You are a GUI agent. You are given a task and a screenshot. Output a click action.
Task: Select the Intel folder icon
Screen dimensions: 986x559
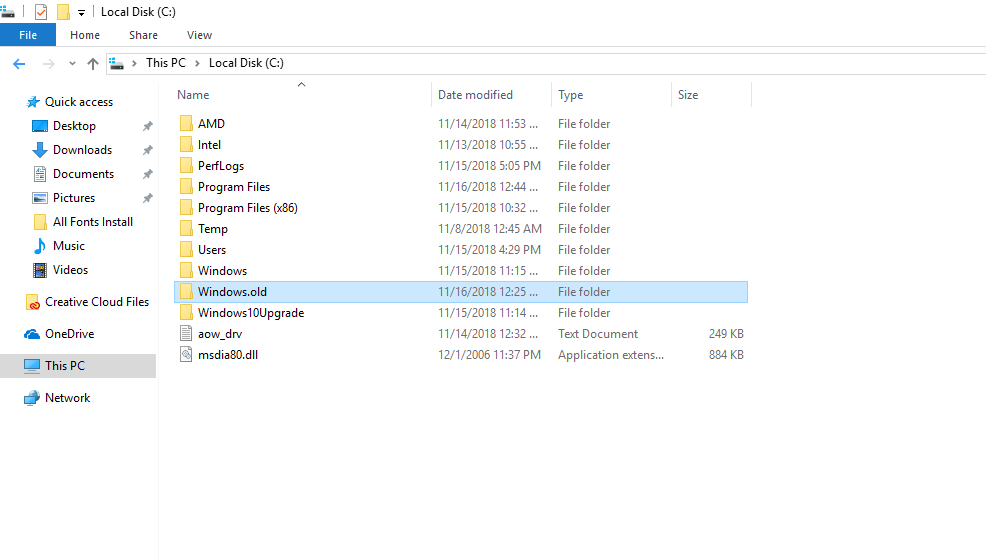pyautogui.click(x=186, y=145)
